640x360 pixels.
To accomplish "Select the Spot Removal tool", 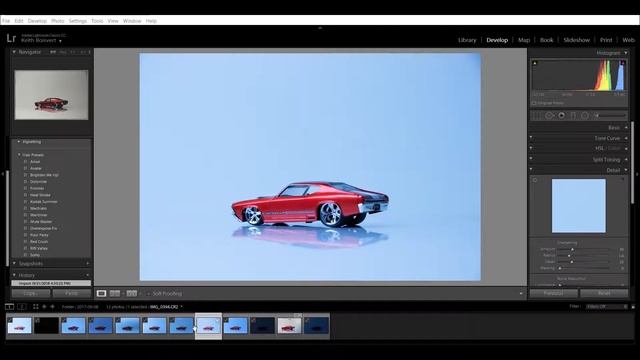I will (x=549, y=116).
